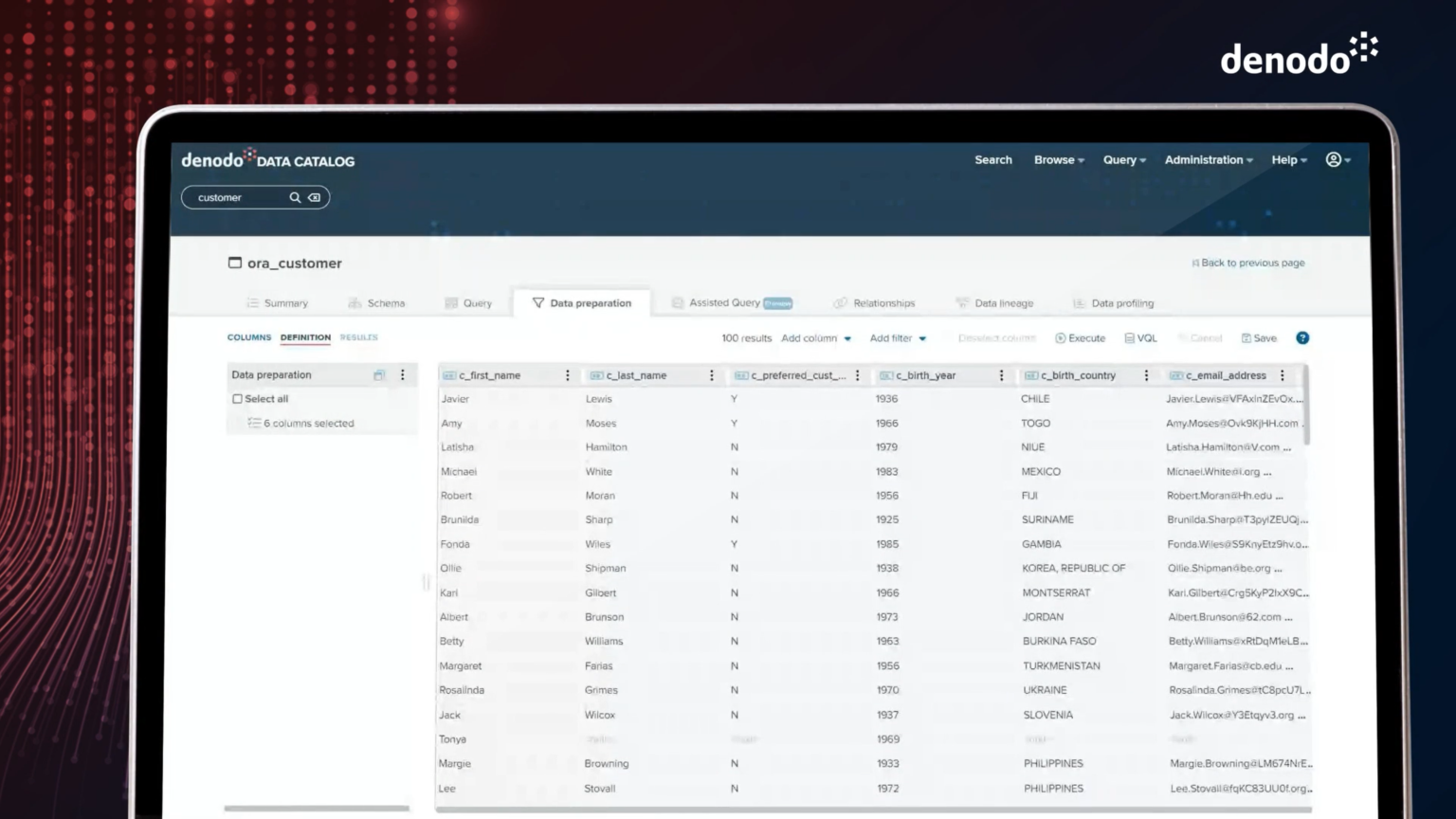Switch to the Data profiling tab
The image size is (1456, 819).
tap(1122, 302)
